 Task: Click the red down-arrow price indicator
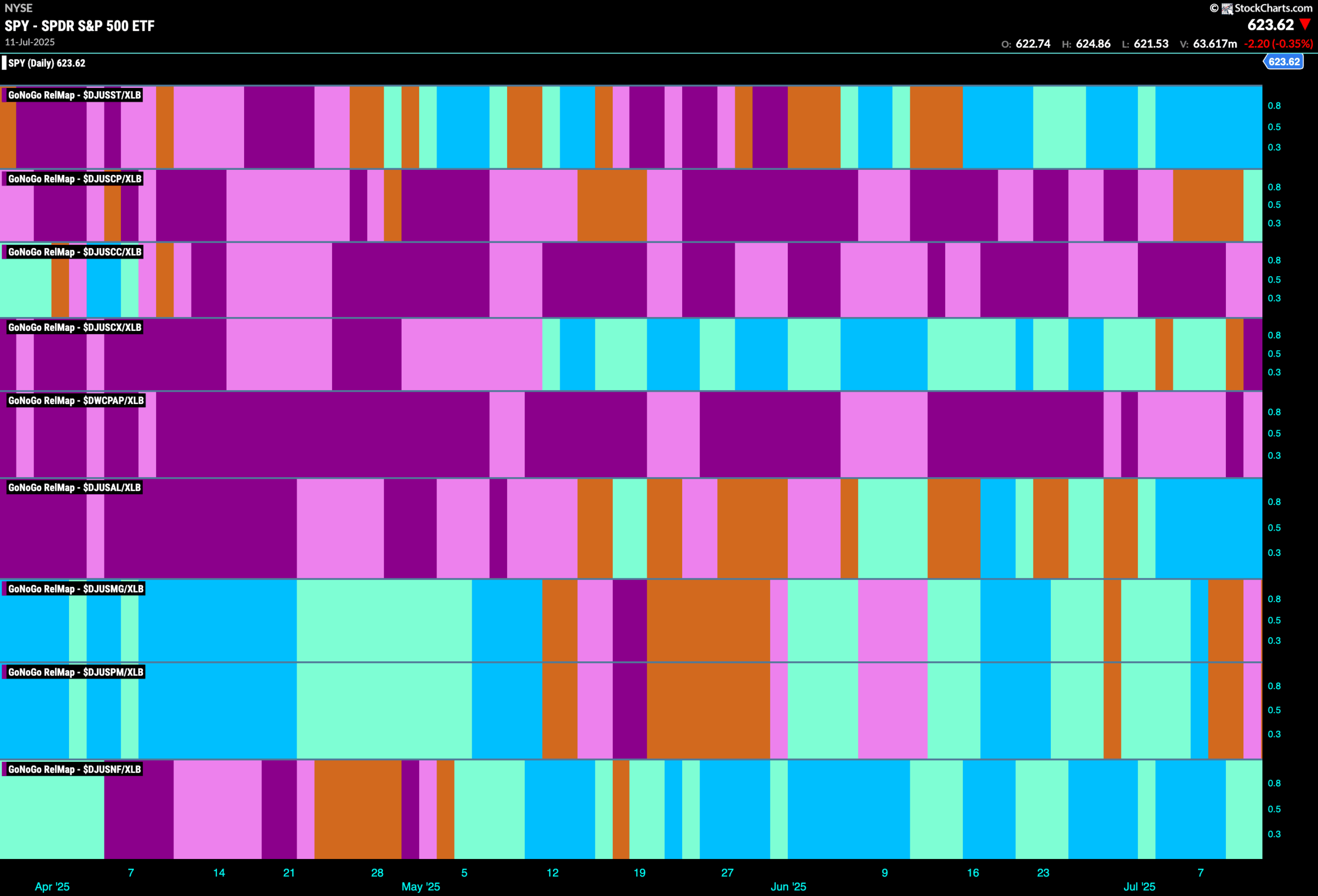coord(1305,24)
